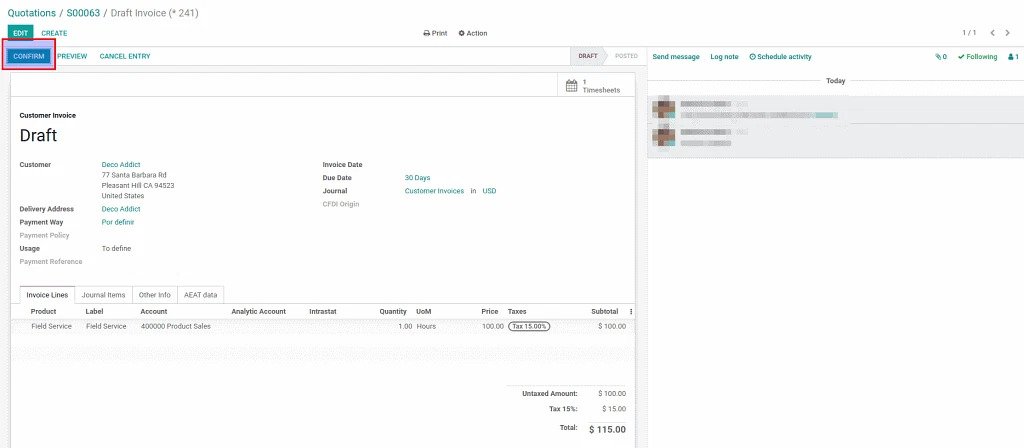The height and width of the screenshot is (448, 1024).
Task: Click Cancel Entry button
Action: click(x=125, y=56)
